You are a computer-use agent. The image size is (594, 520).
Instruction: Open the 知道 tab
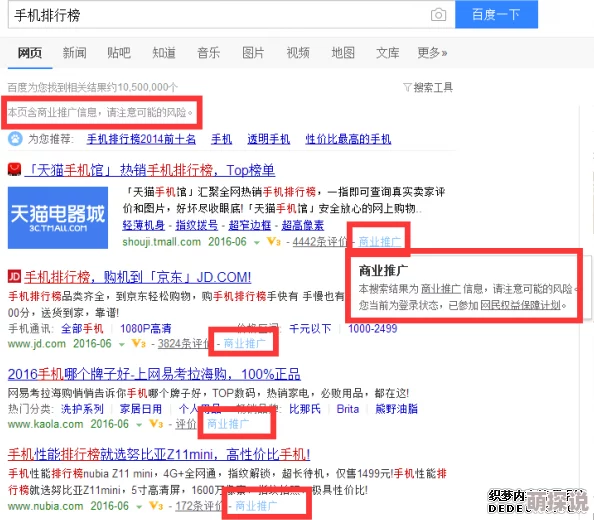(x=164, y=53)
